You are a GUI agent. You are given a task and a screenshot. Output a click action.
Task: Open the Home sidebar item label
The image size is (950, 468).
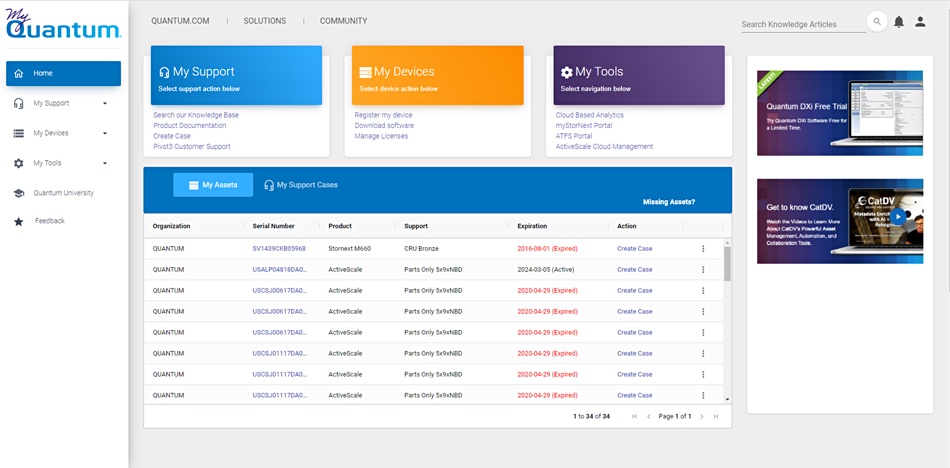[43, 73]
